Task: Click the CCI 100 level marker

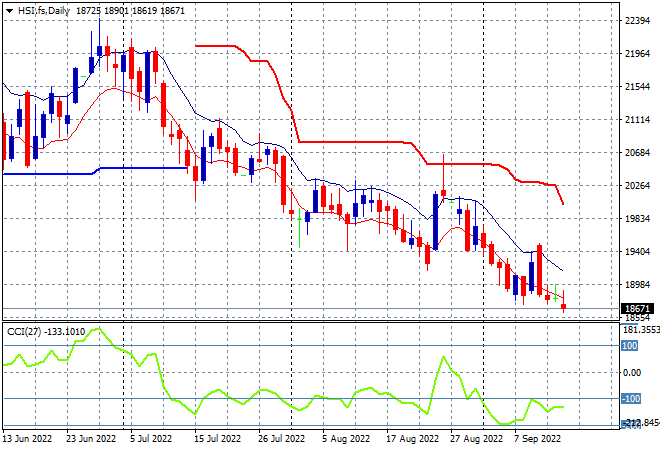Action: 630,346
